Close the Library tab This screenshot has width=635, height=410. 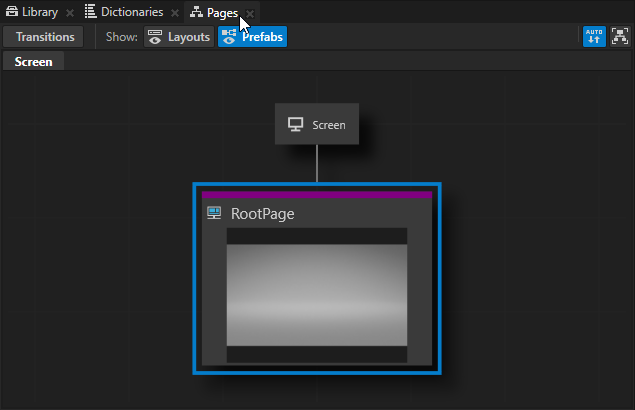pyautogui.click(x=70, y=13)
